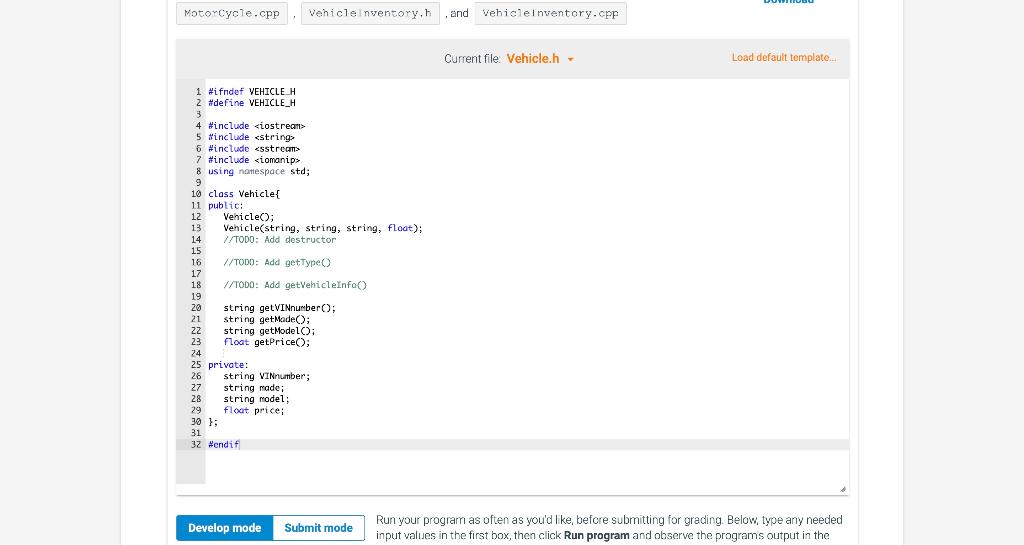This screenshot has height=545, width=1024.
Task: Click the 'TODO: Add destructor' comment
Action: pos(280,240)
